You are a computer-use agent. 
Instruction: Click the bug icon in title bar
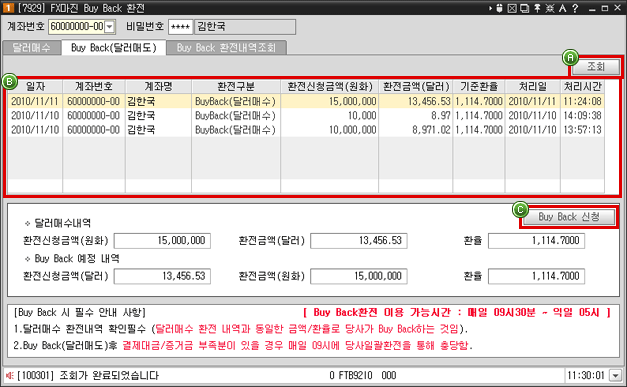point(550,8)
